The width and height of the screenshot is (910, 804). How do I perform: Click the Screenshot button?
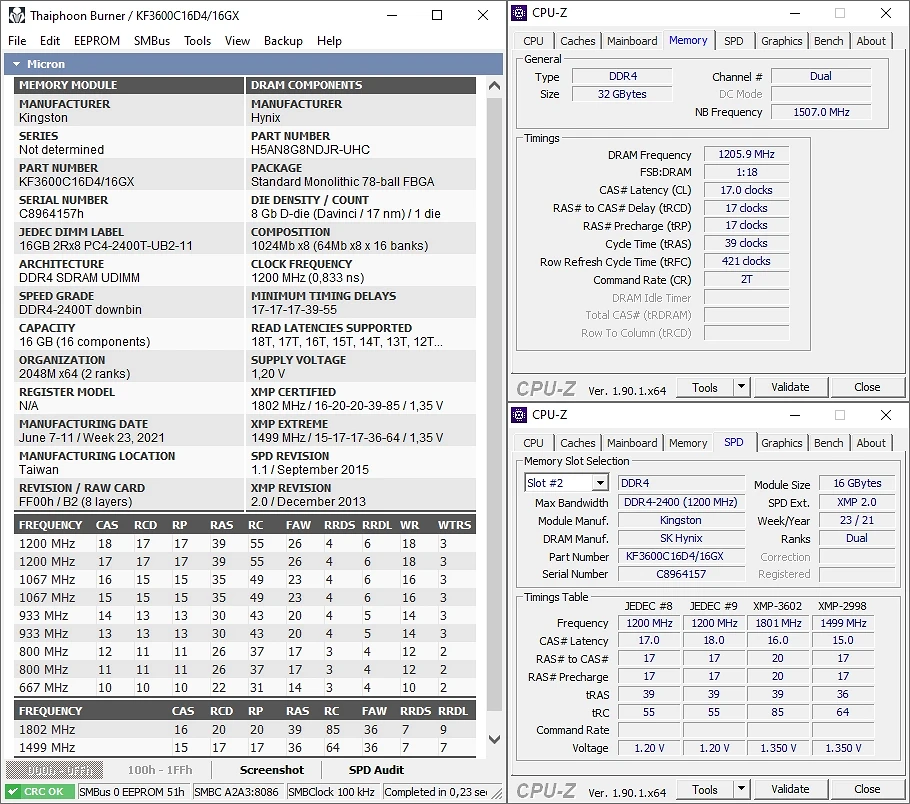click(271, 770)
